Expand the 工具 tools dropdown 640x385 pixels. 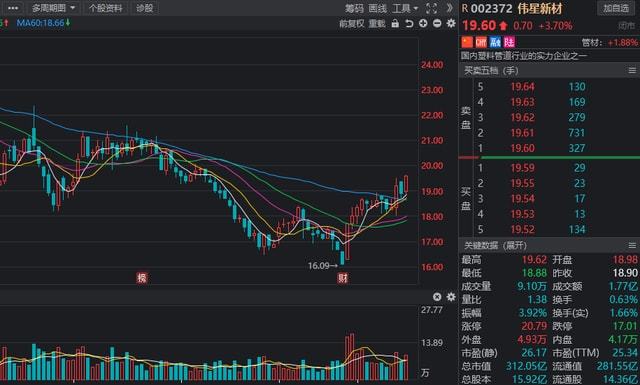click(405, 9)
